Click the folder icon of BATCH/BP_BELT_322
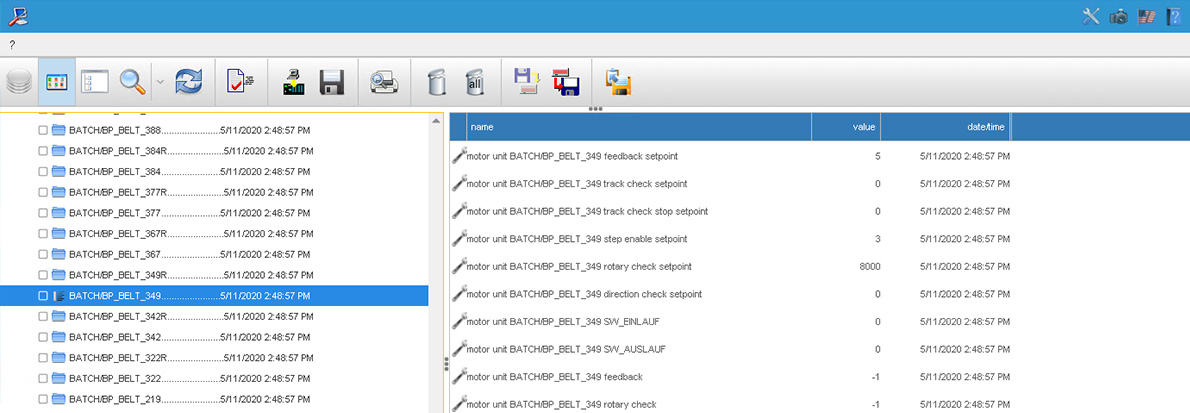This screenshot has width=1190, height=413. [58, 378]
